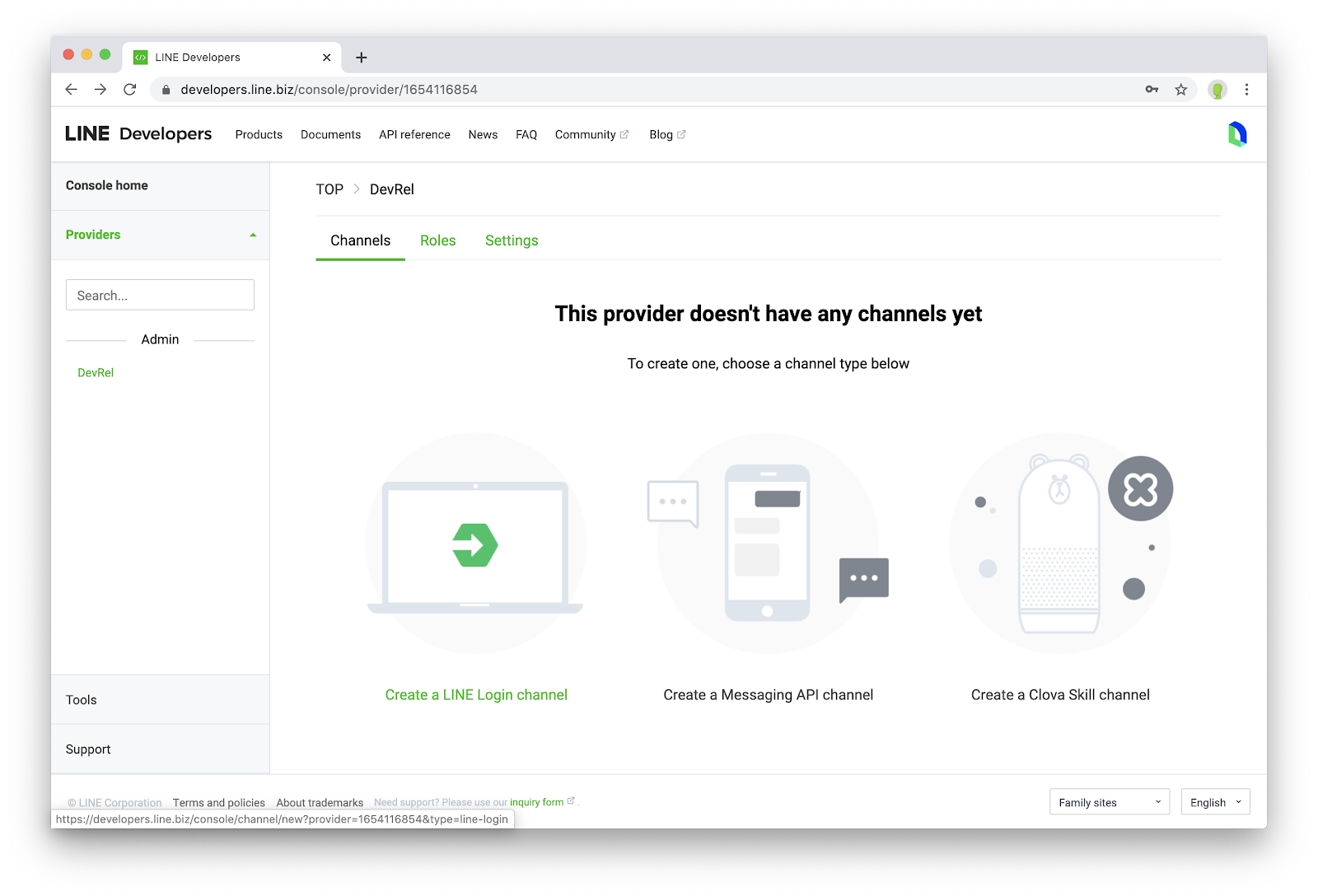1318x896 pixels.
Task: Reload the page with the refresh icon
Action: 129,90
